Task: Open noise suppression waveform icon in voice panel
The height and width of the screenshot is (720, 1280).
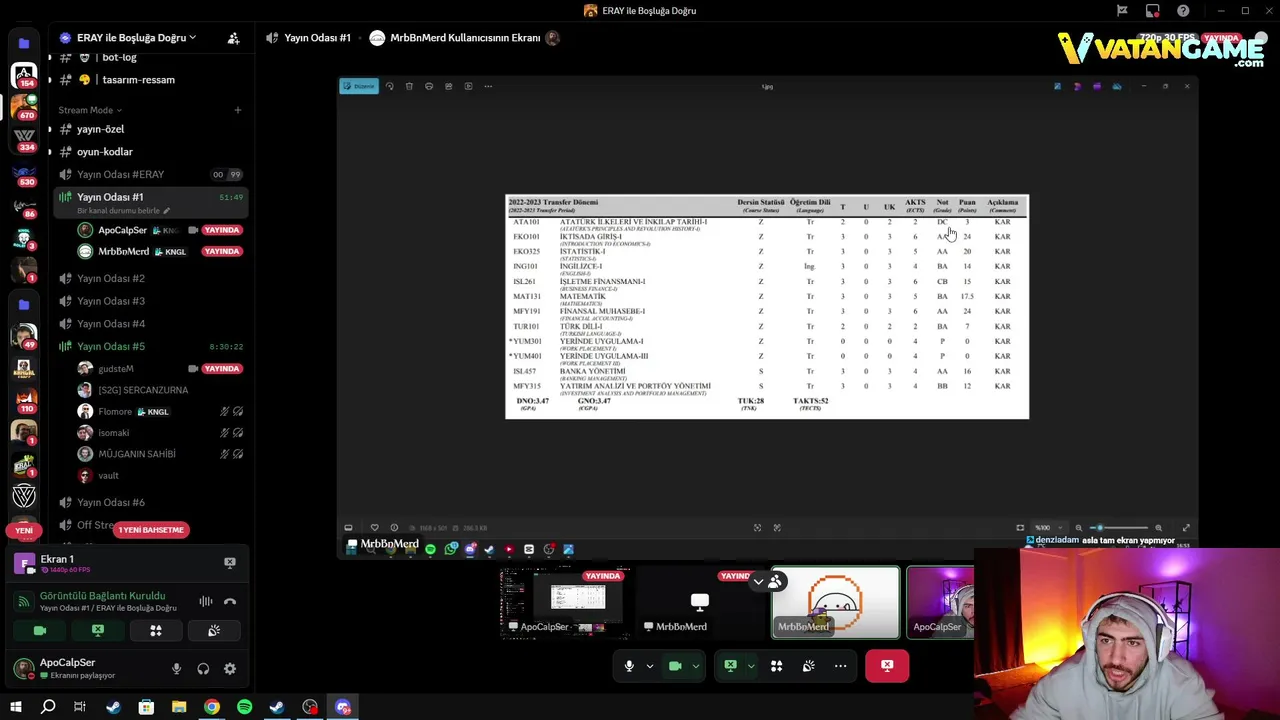Action: point(206,601)
